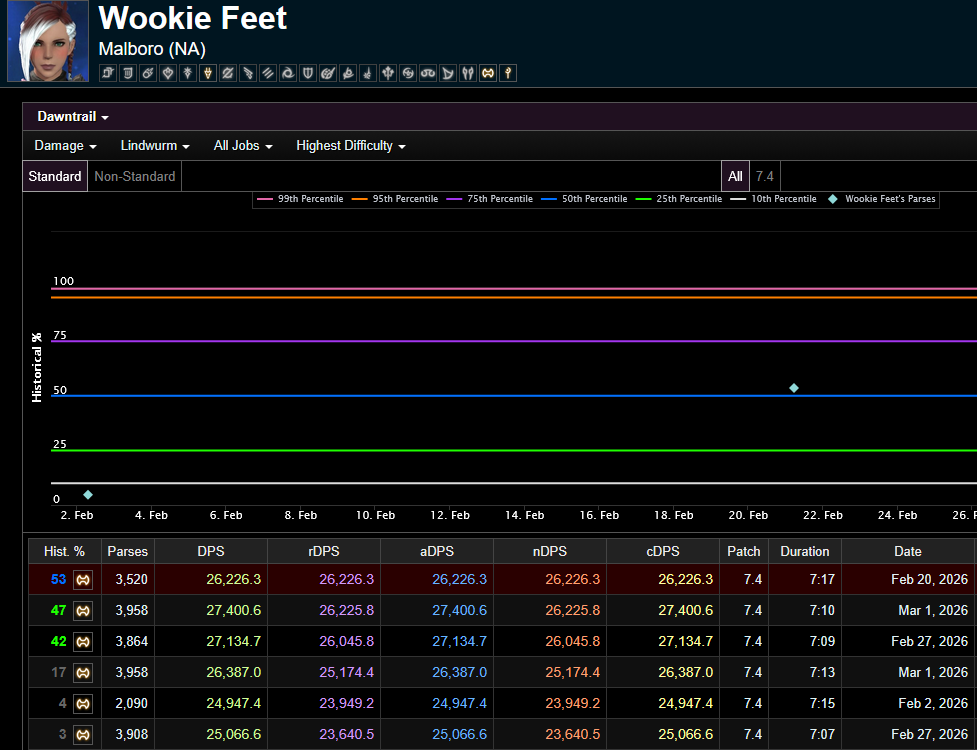Click the job icon in the 53 percentile row
This screenshot has height=750, width=977.
coord(84,579)
